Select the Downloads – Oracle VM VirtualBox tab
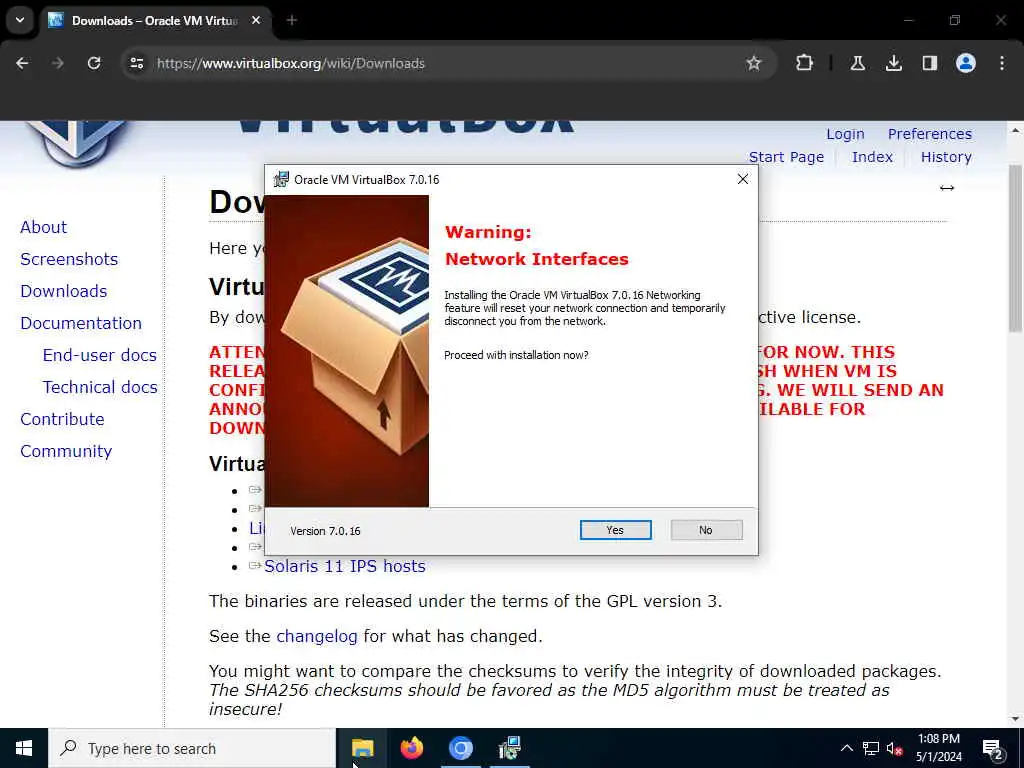1024x768 pixels. click(155, 20)
